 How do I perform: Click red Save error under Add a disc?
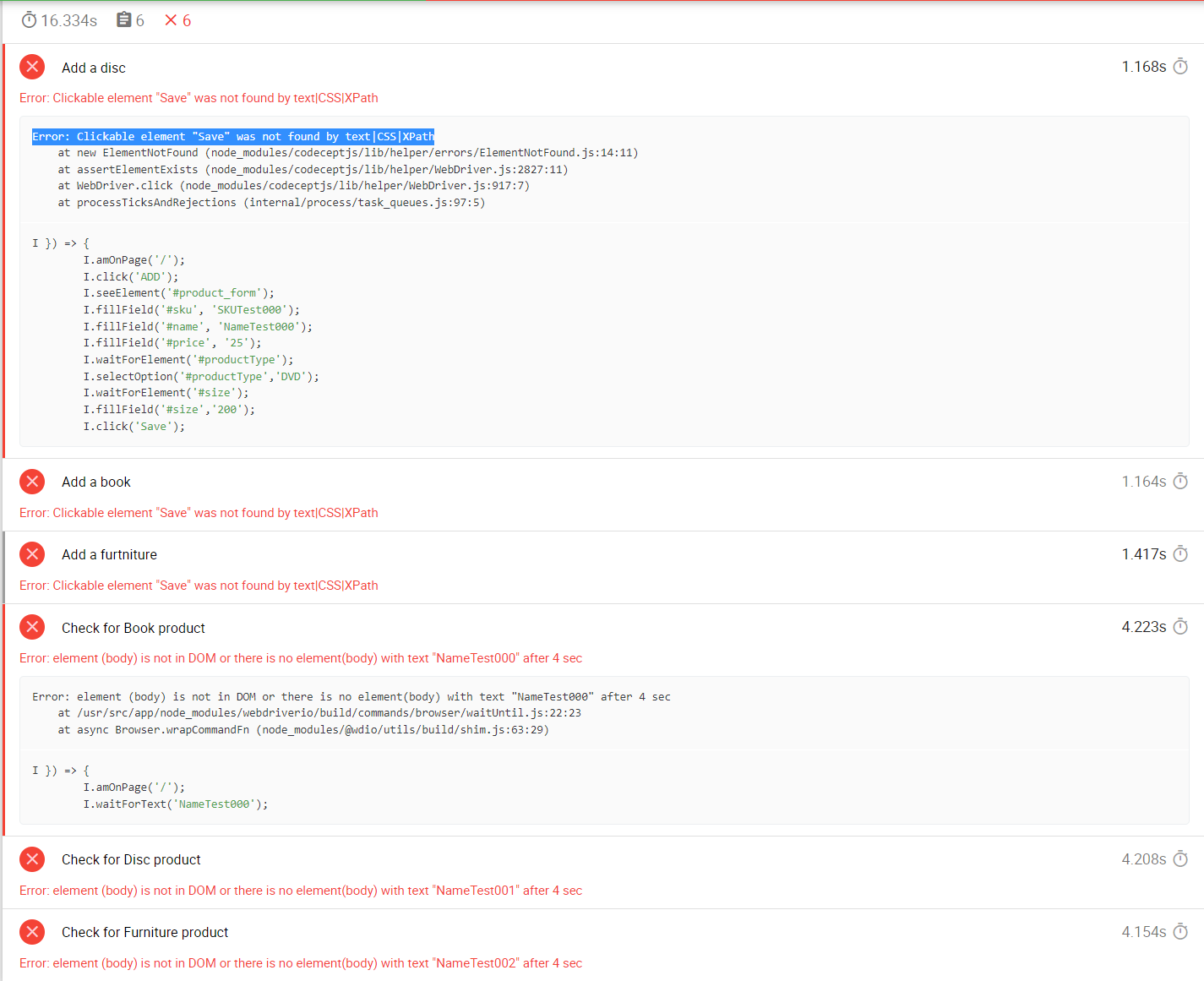click(x=199, y=98)
